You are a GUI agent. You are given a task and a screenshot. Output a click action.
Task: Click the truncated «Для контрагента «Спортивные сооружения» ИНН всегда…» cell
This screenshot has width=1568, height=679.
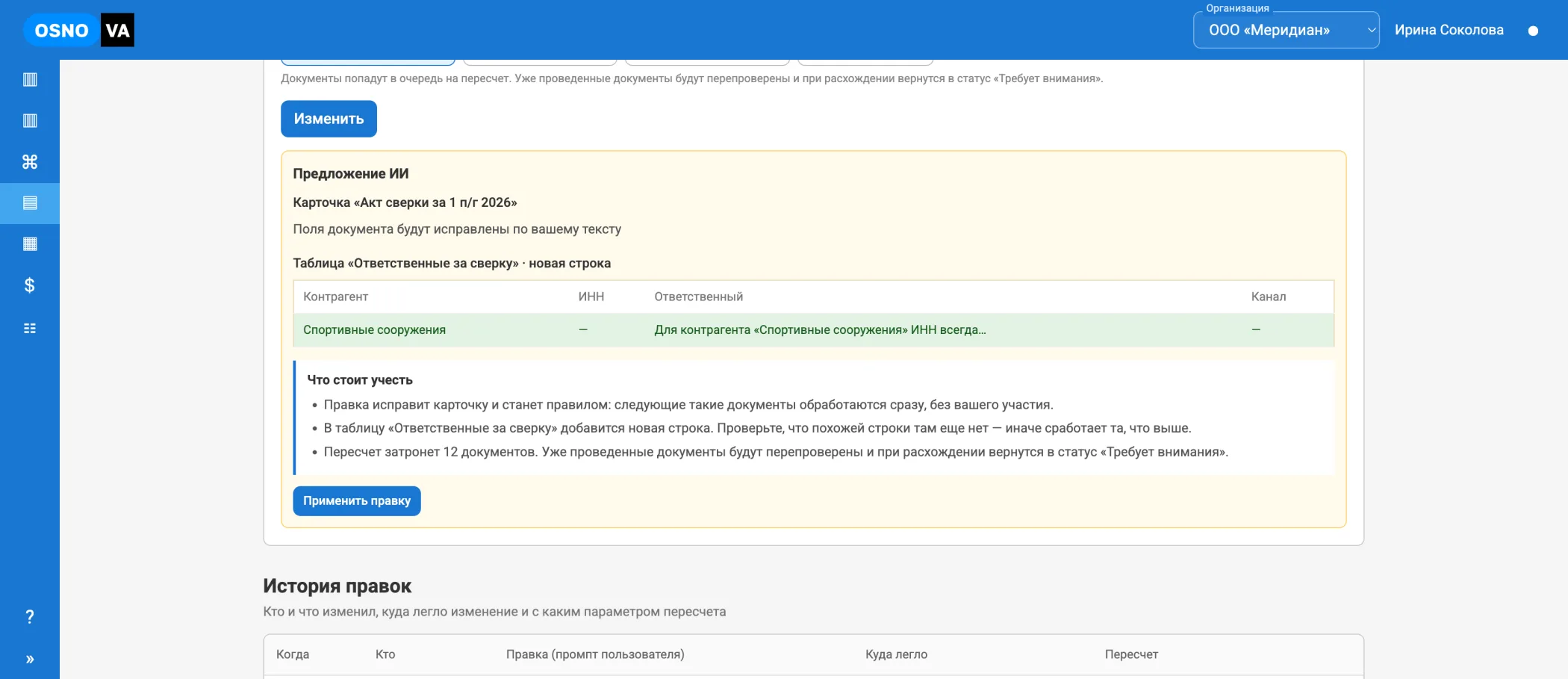coord(820,329)
